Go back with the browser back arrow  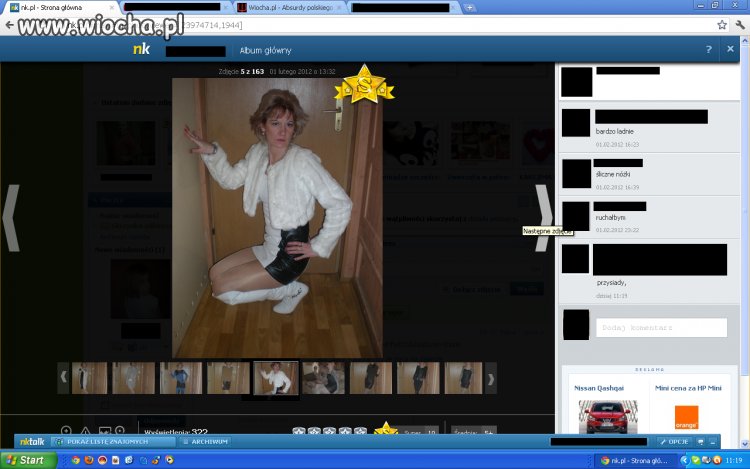click(x=9, y=25)
